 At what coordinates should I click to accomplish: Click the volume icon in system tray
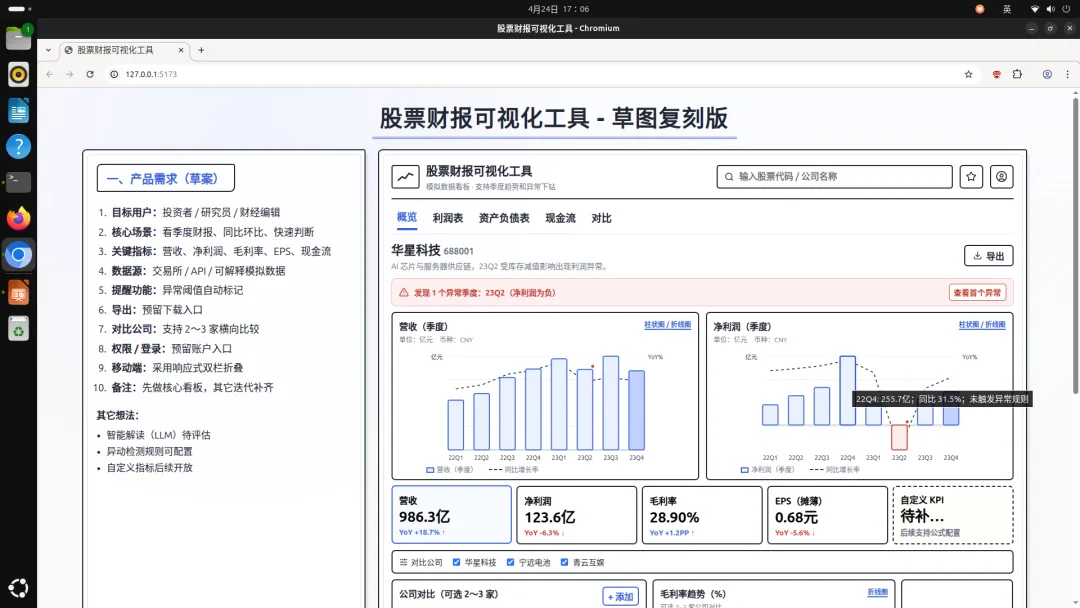pos(1050,9)
